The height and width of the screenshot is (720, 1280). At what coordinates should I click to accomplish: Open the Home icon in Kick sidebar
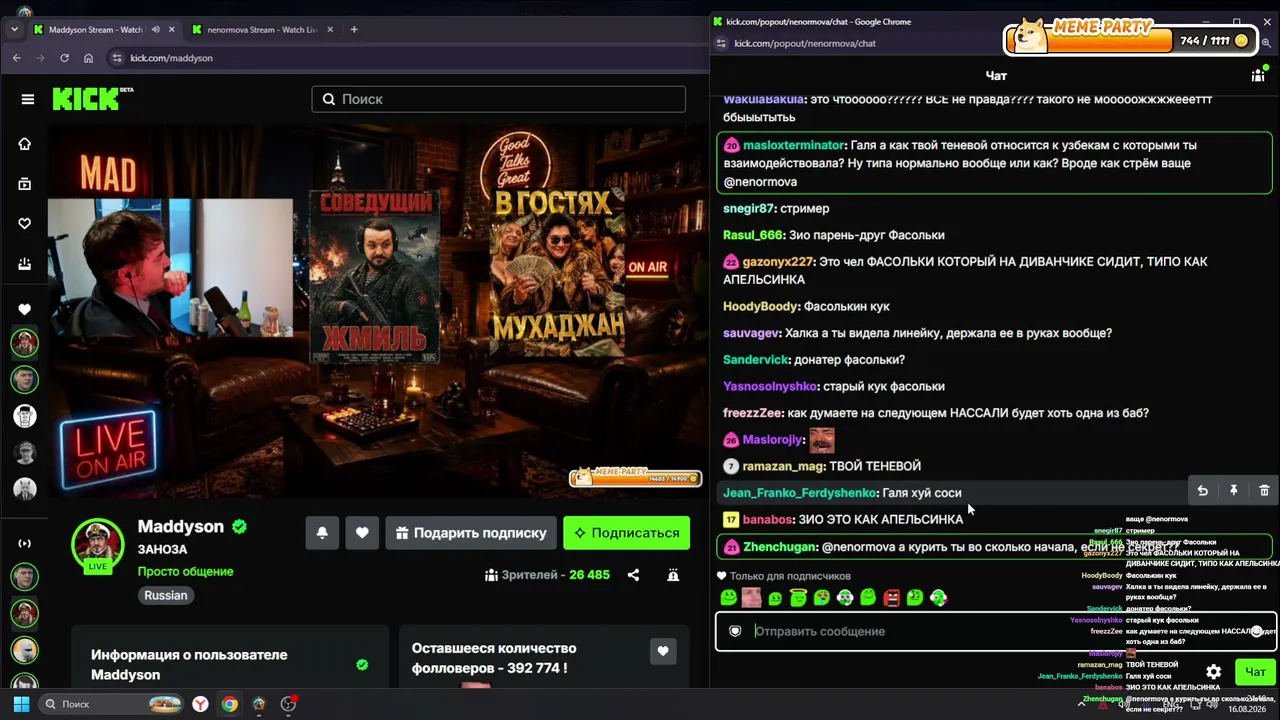25,144
